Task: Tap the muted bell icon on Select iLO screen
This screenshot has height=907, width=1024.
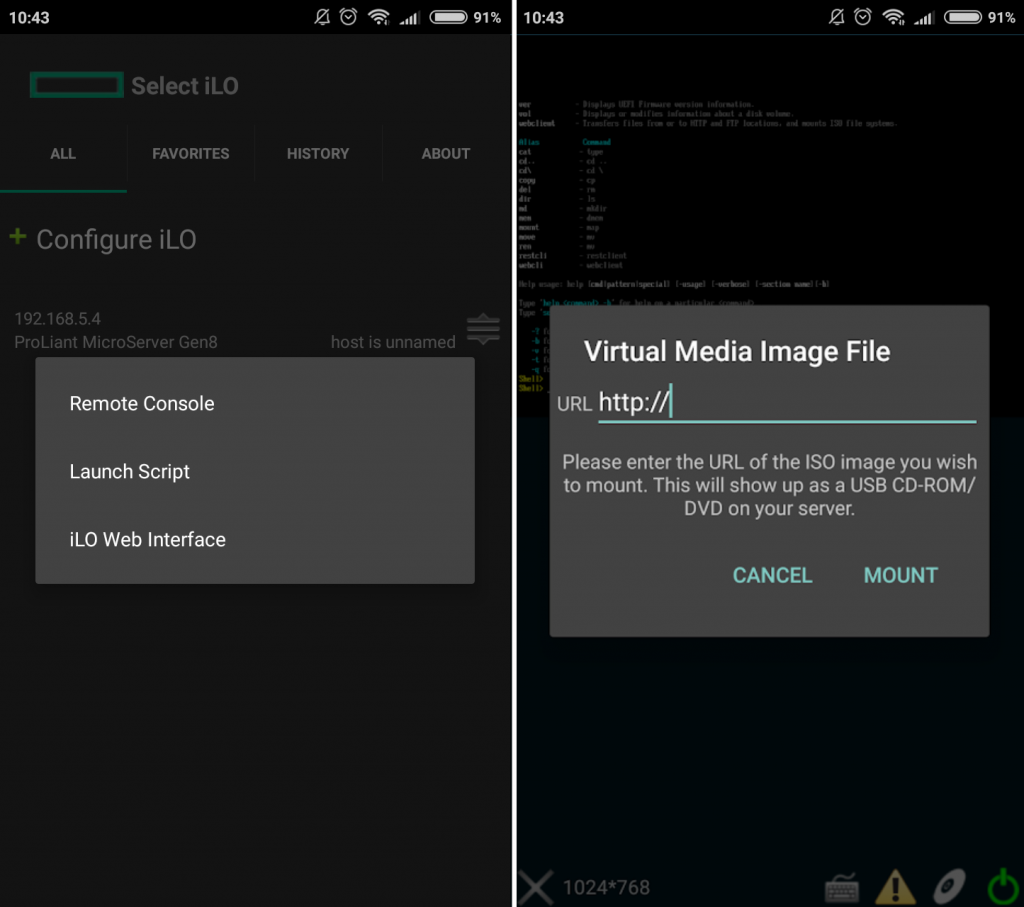Action: point(322,17)
